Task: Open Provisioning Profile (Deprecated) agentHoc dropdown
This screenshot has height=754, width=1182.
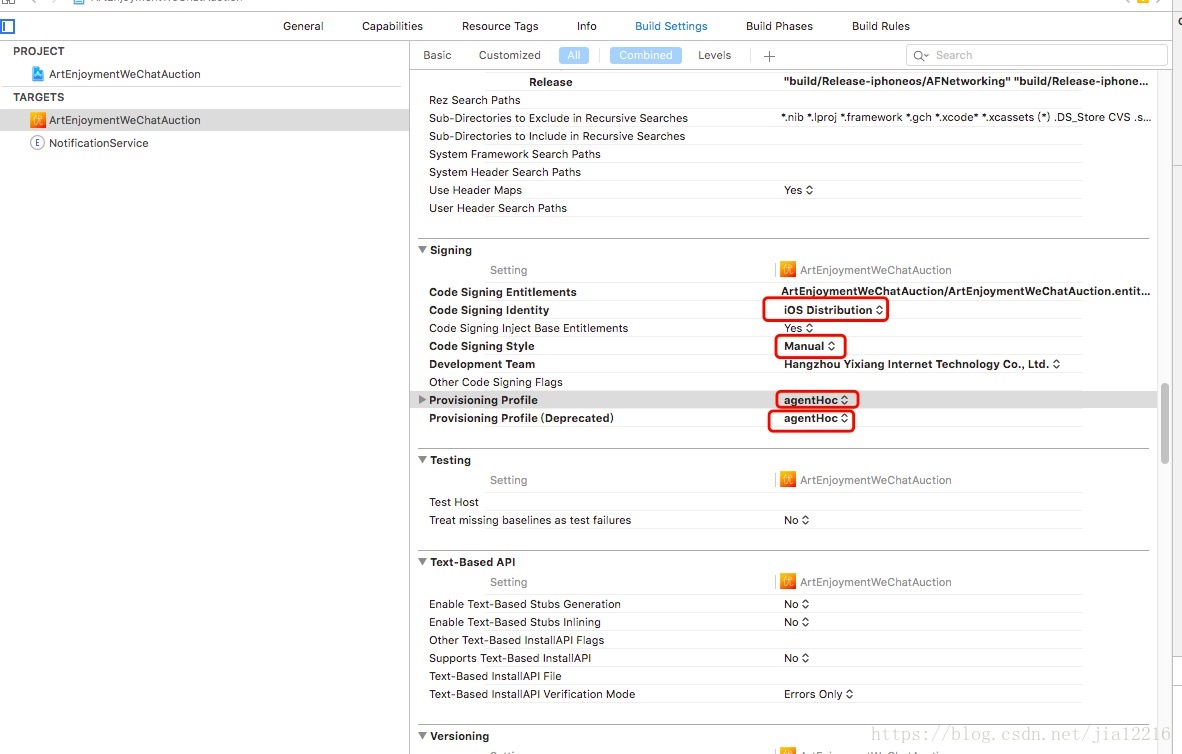Action: point(816,418)
